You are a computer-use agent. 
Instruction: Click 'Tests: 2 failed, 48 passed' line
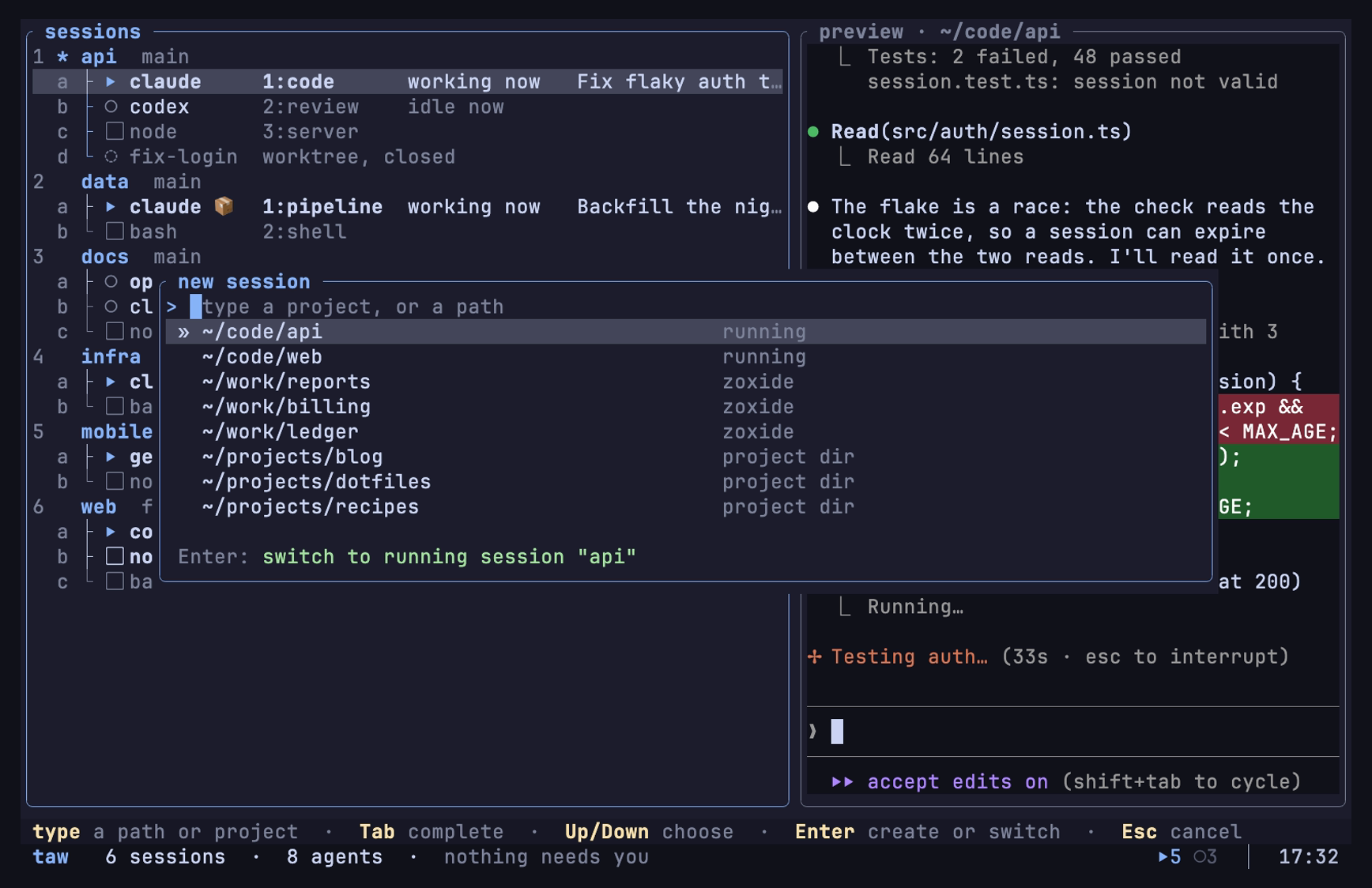tap(1024, 57)
